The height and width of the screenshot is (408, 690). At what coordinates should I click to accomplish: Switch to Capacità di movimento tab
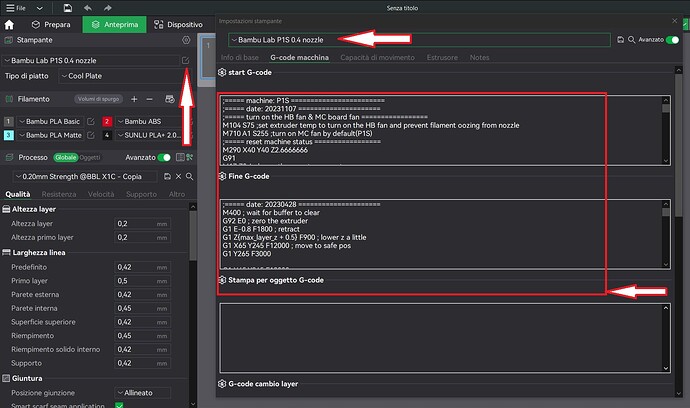pyautogui.click(x=377, y=58)
